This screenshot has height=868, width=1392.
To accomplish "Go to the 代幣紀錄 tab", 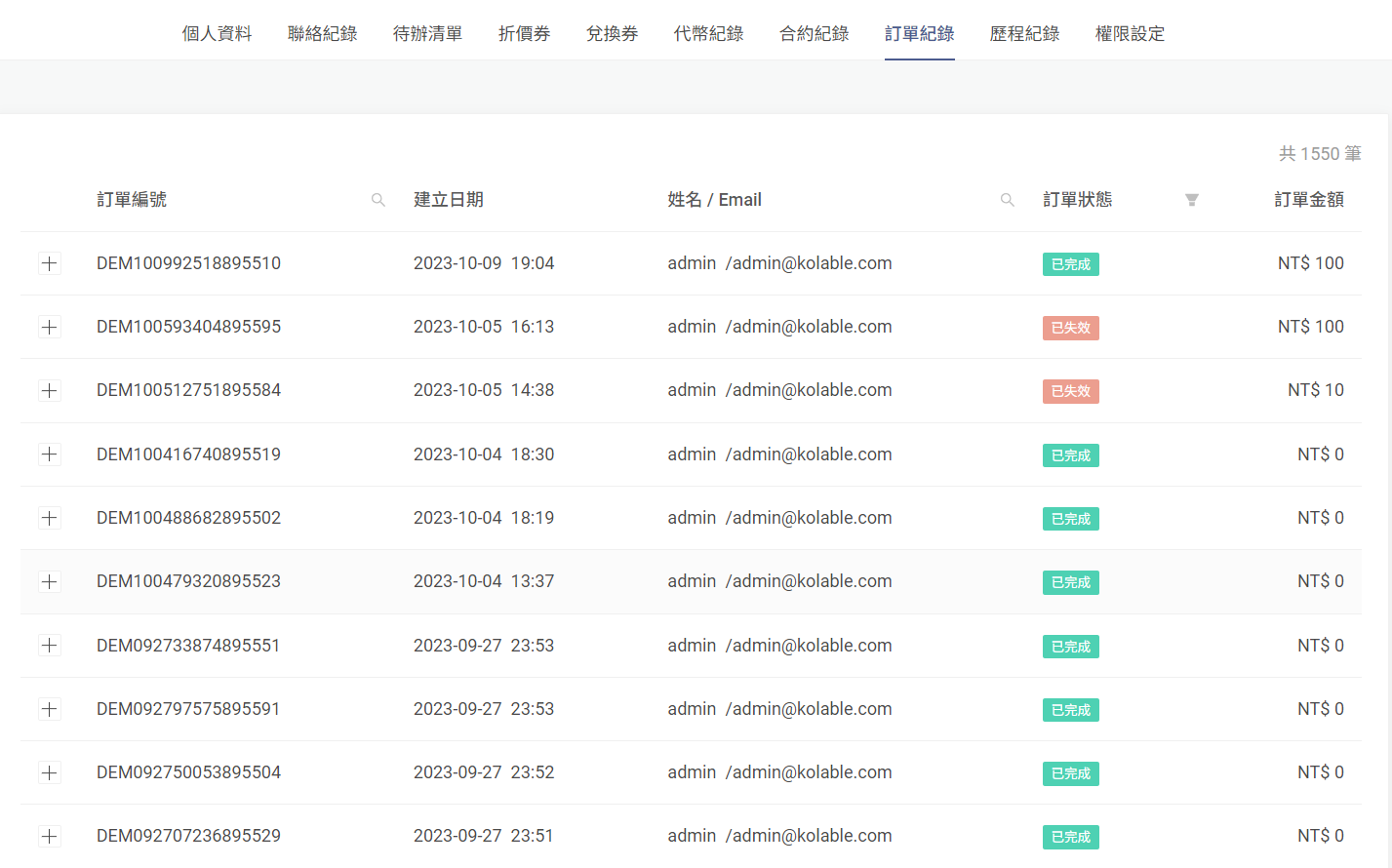I will (x=708, y=34).
